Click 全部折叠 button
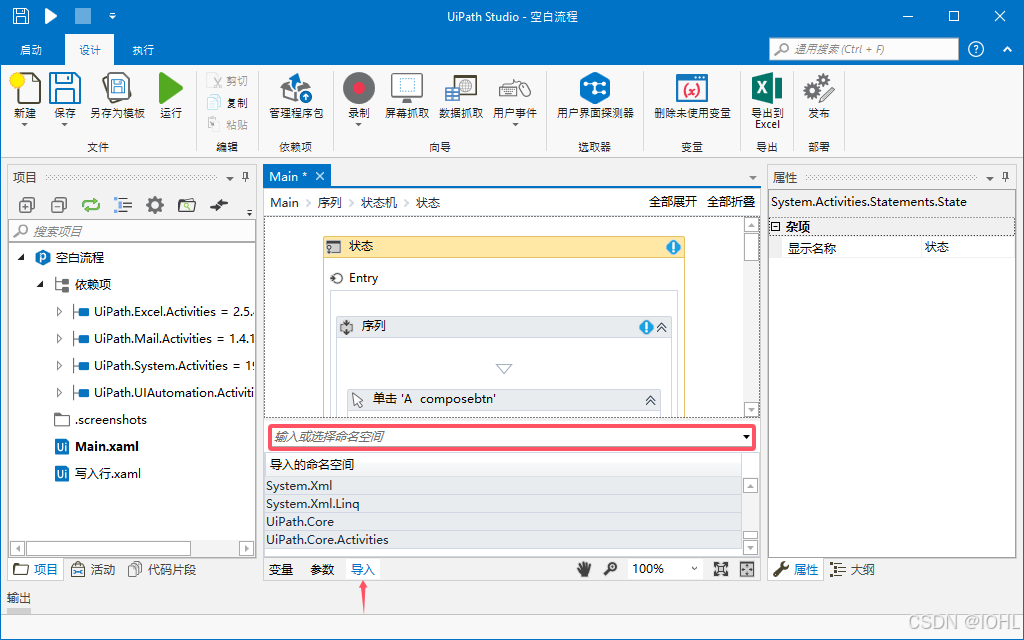The height and width of the screenshot is (640, 1024). point(731,202)
